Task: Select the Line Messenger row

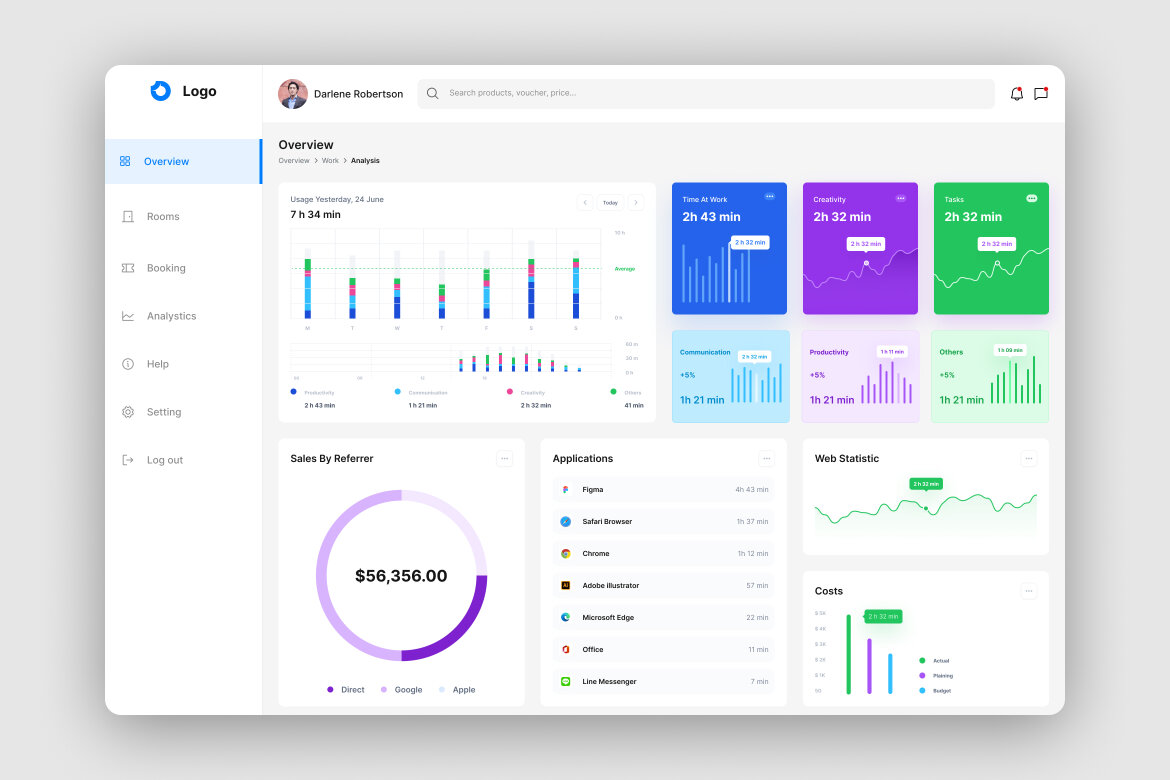Action: (663, 681)
